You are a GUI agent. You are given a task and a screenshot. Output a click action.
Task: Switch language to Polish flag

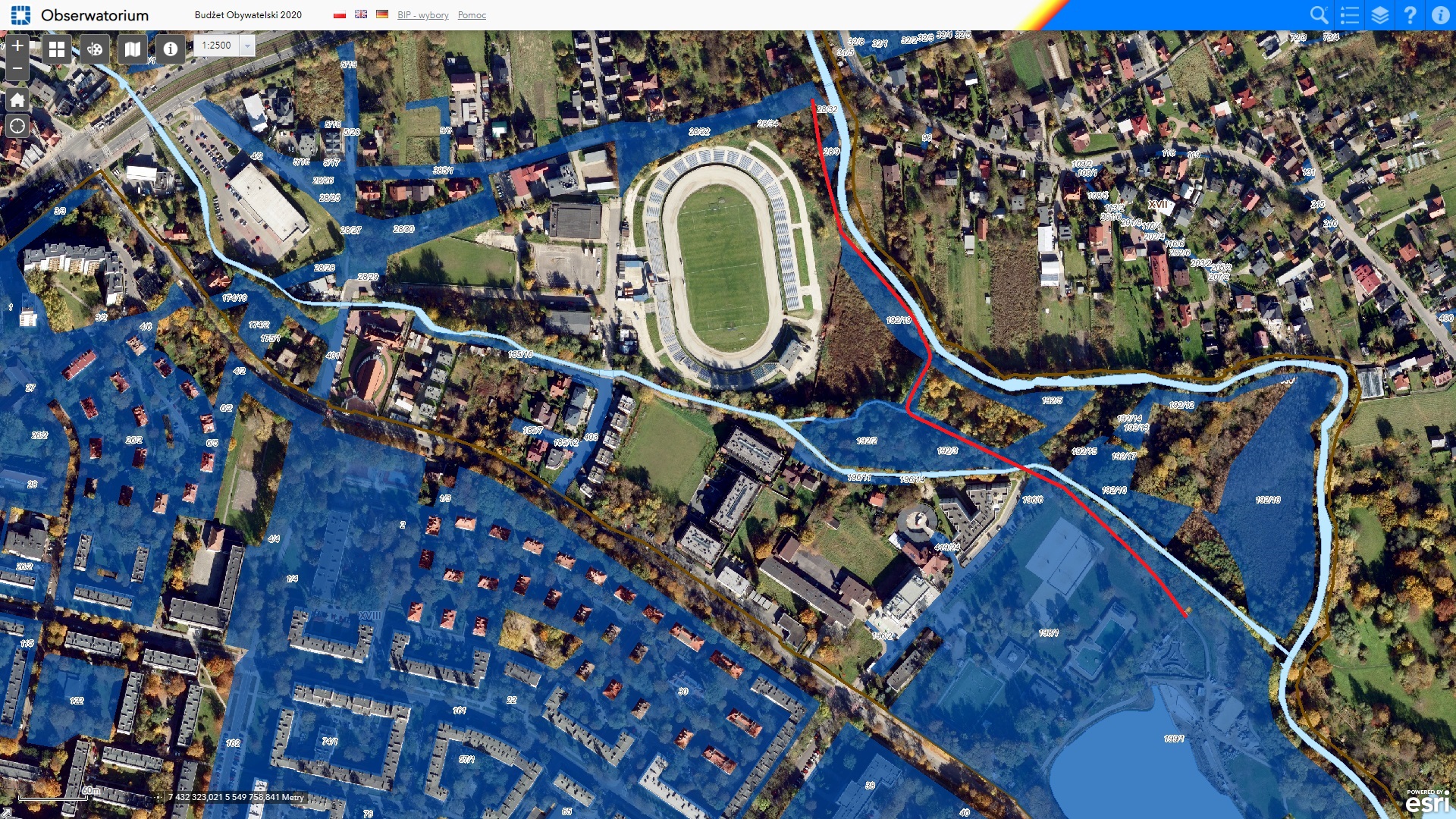(x=340, y=14)
